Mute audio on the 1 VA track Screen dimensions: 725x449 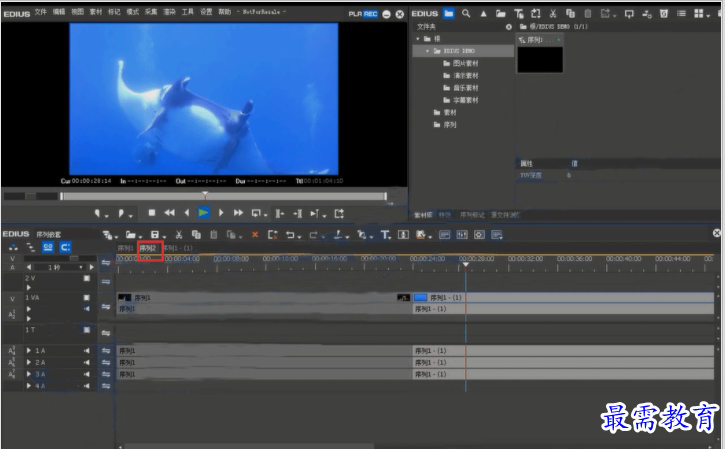tap(86, 308)
